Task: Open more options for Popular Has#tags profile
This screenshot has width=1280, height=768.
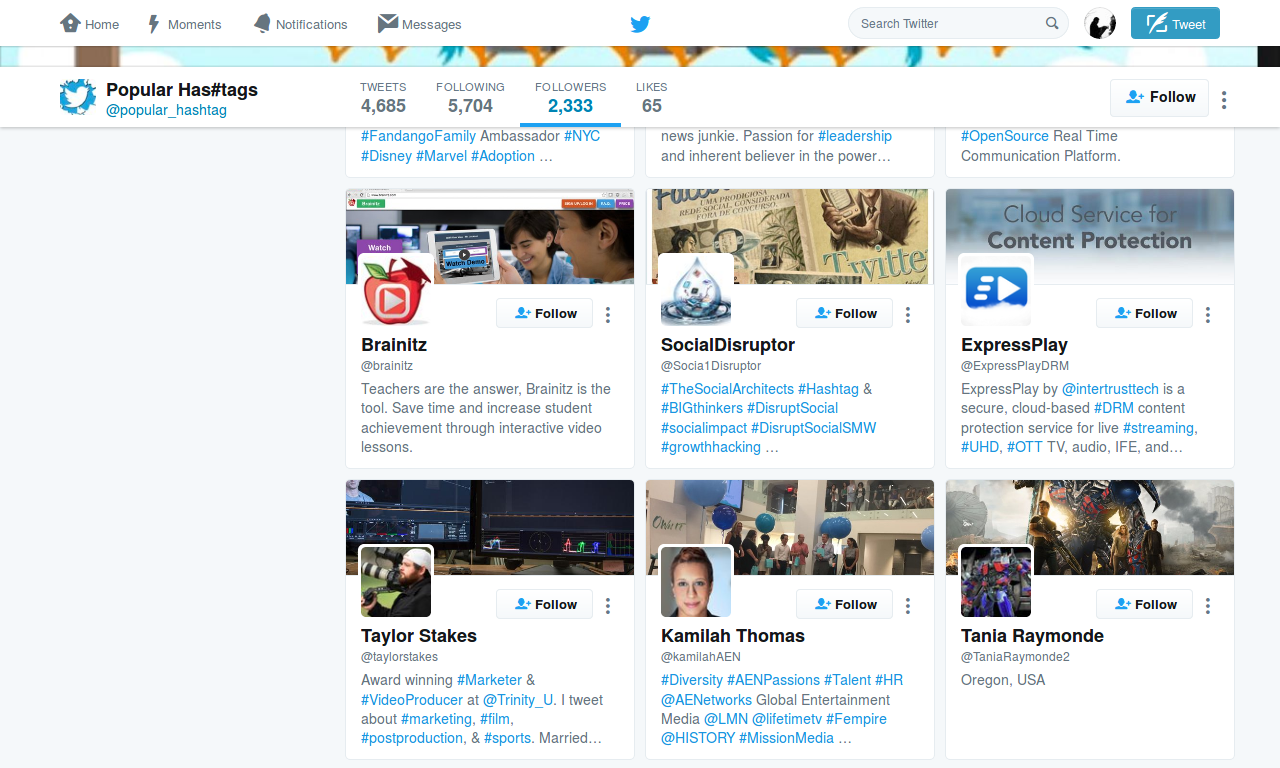Action: click(x=1224, y=99)
